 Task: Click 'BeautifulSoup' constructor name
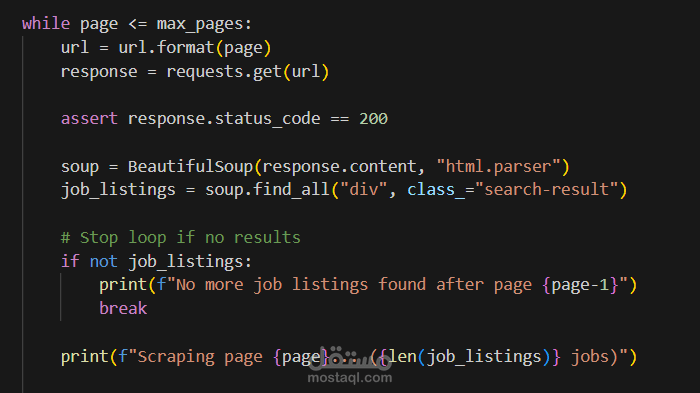point(190,167)
